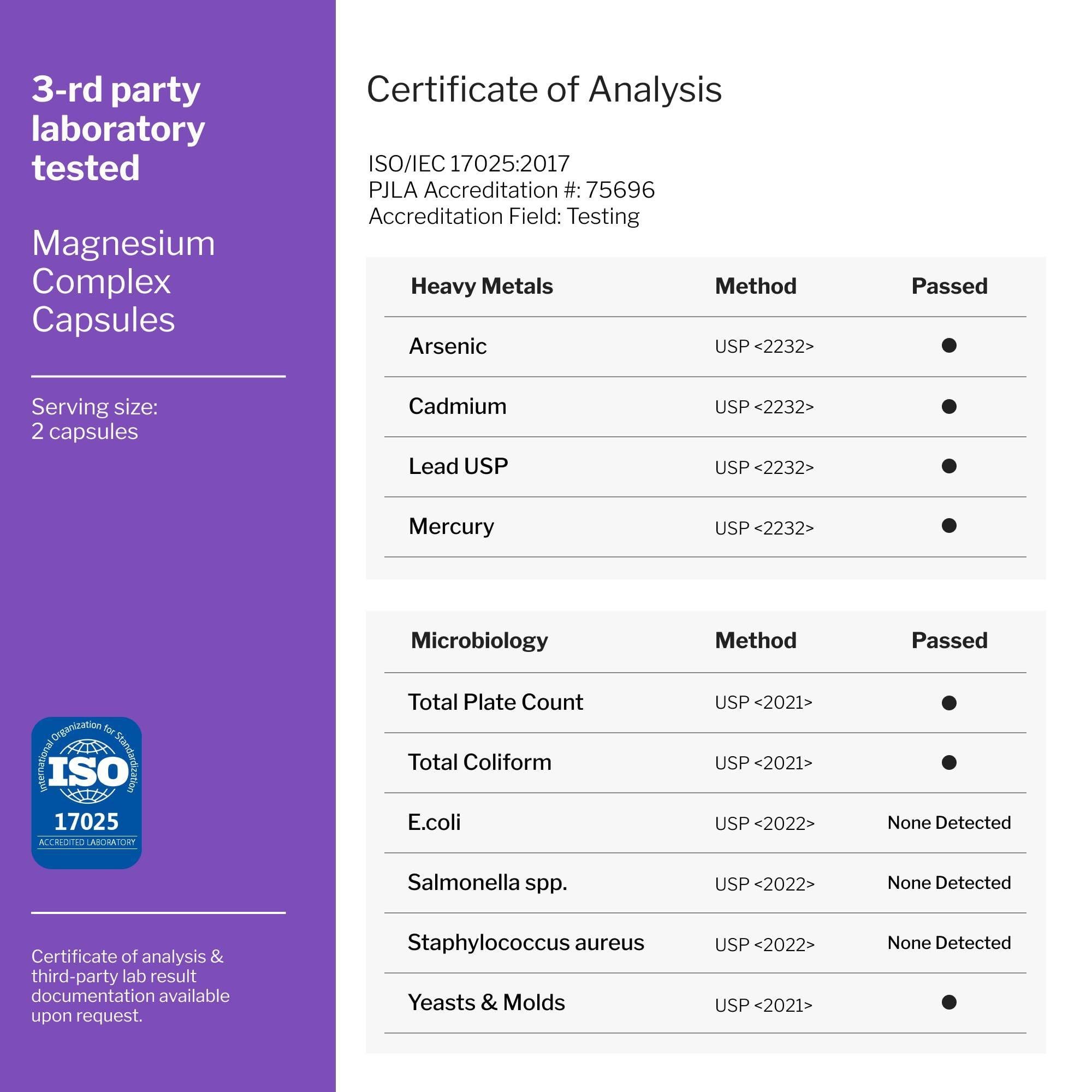Click the Cadmium passed dot indicator
This screenshot has height=1092, width=1092.
[x=949, y=406]
